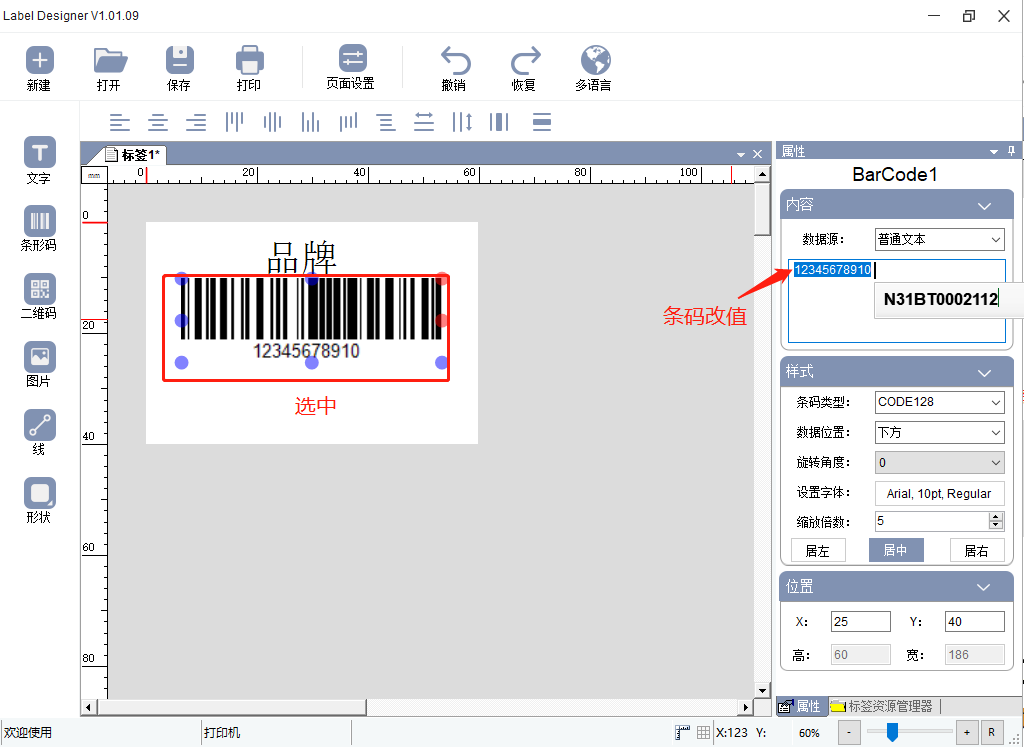Select the 文字 text tool
Screen dimensions: 1024x747
click(x=39, y=153)
